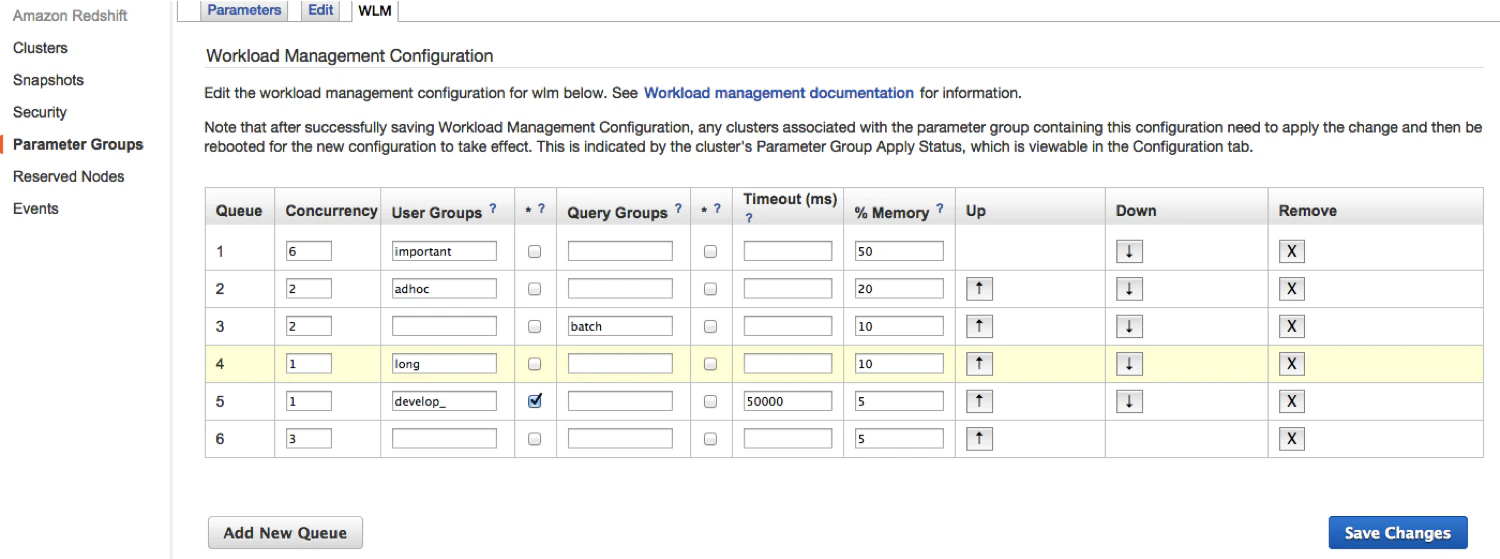Switch to the Edit tab
Viewport: 1500px width, 559px height.
321,10
